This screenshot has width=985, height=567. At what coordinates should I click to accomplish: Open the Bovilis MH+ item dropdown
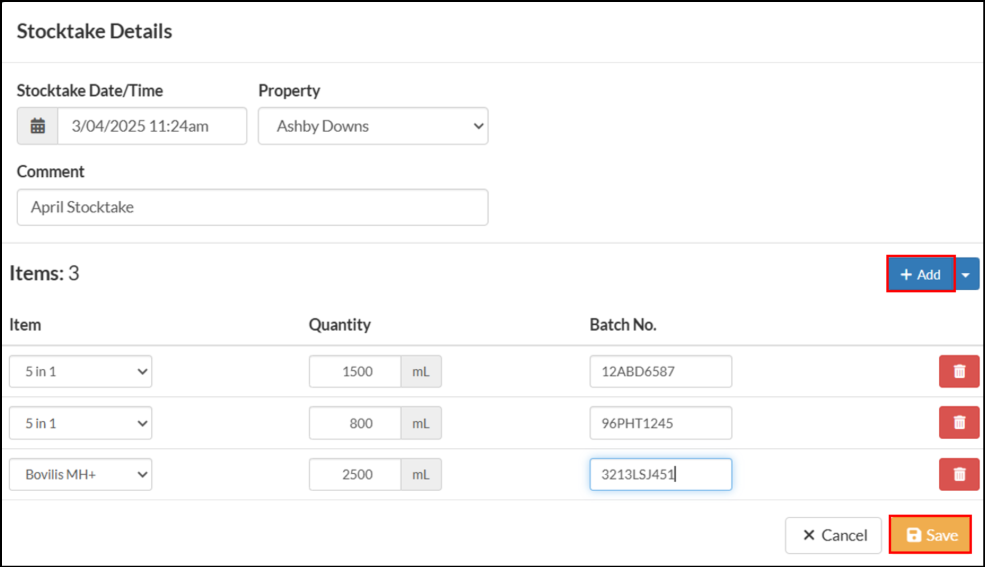coord(80,474)
